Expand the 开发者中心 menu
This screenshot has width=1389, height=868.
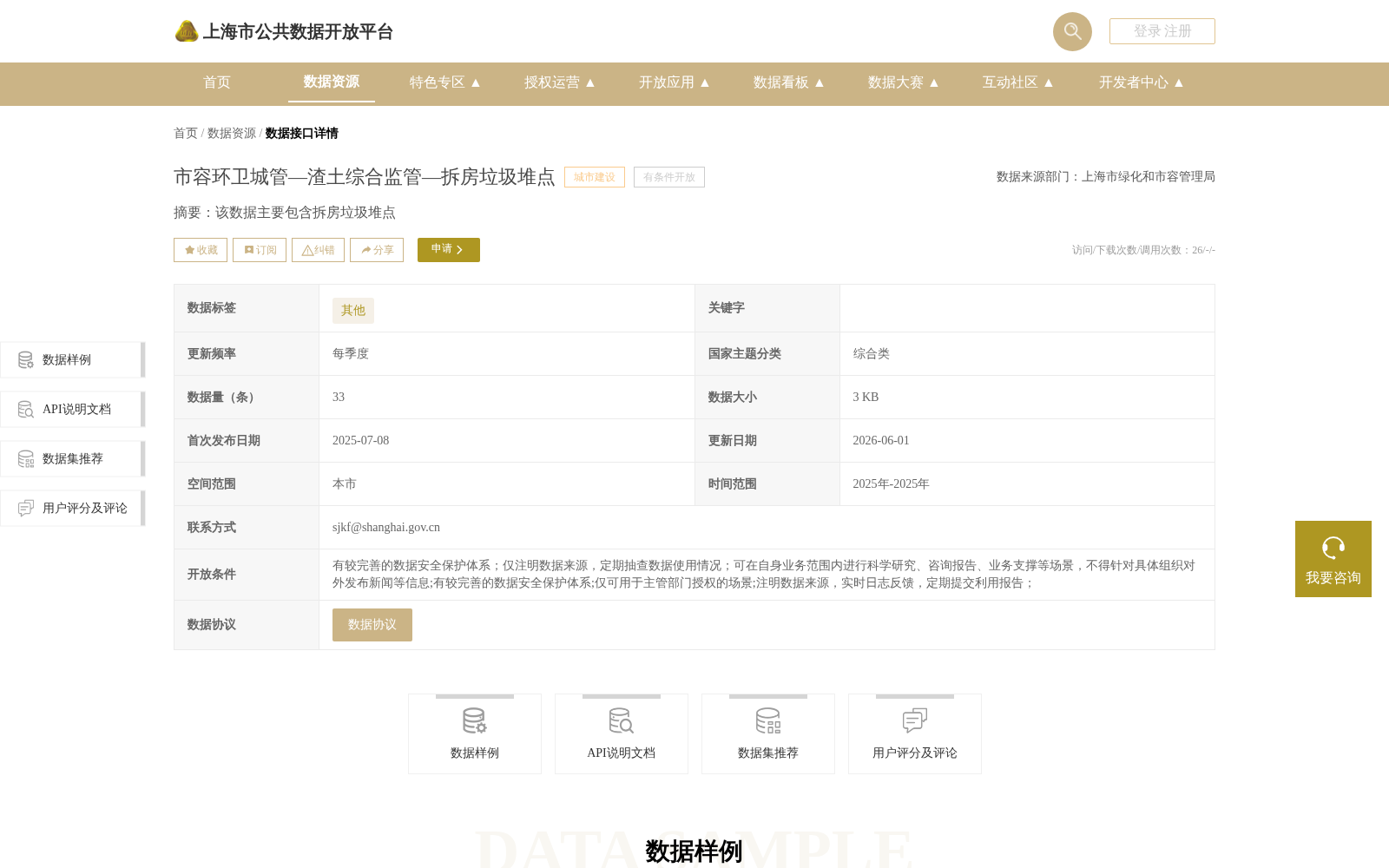pos(1141,82)
